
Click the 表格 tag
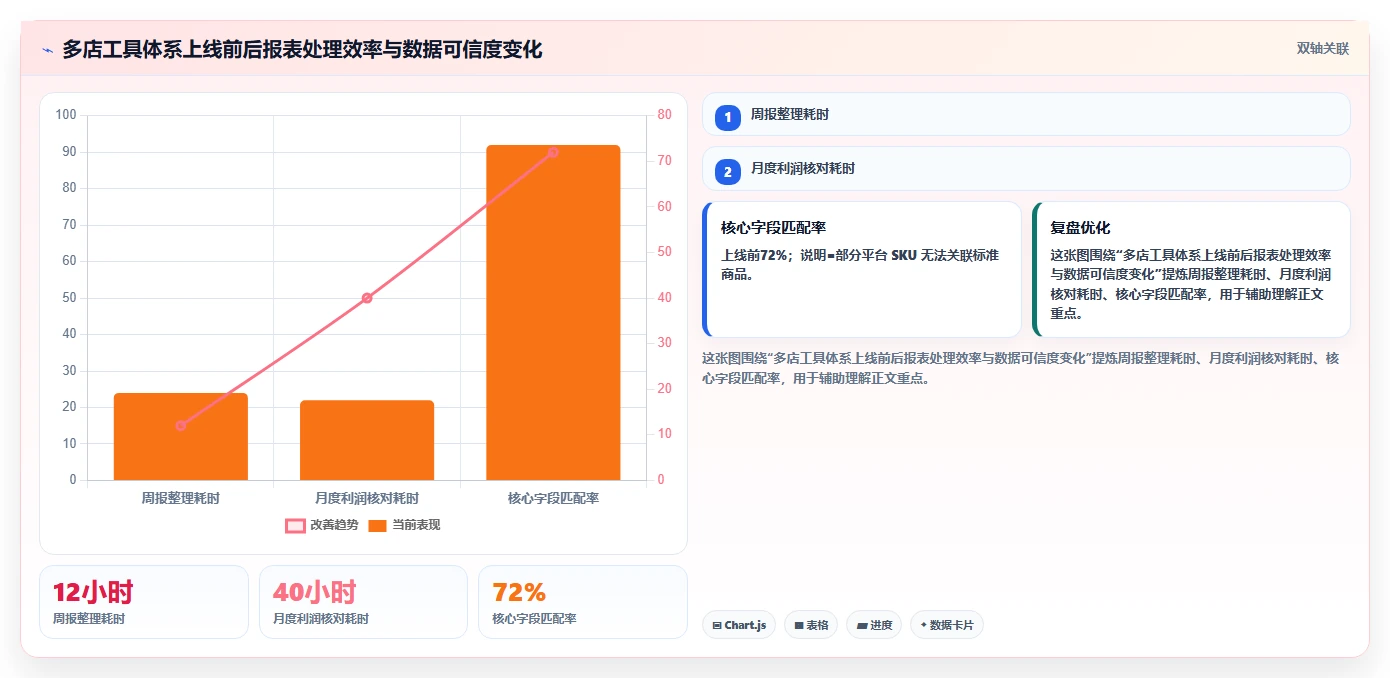tap(811, 625)
